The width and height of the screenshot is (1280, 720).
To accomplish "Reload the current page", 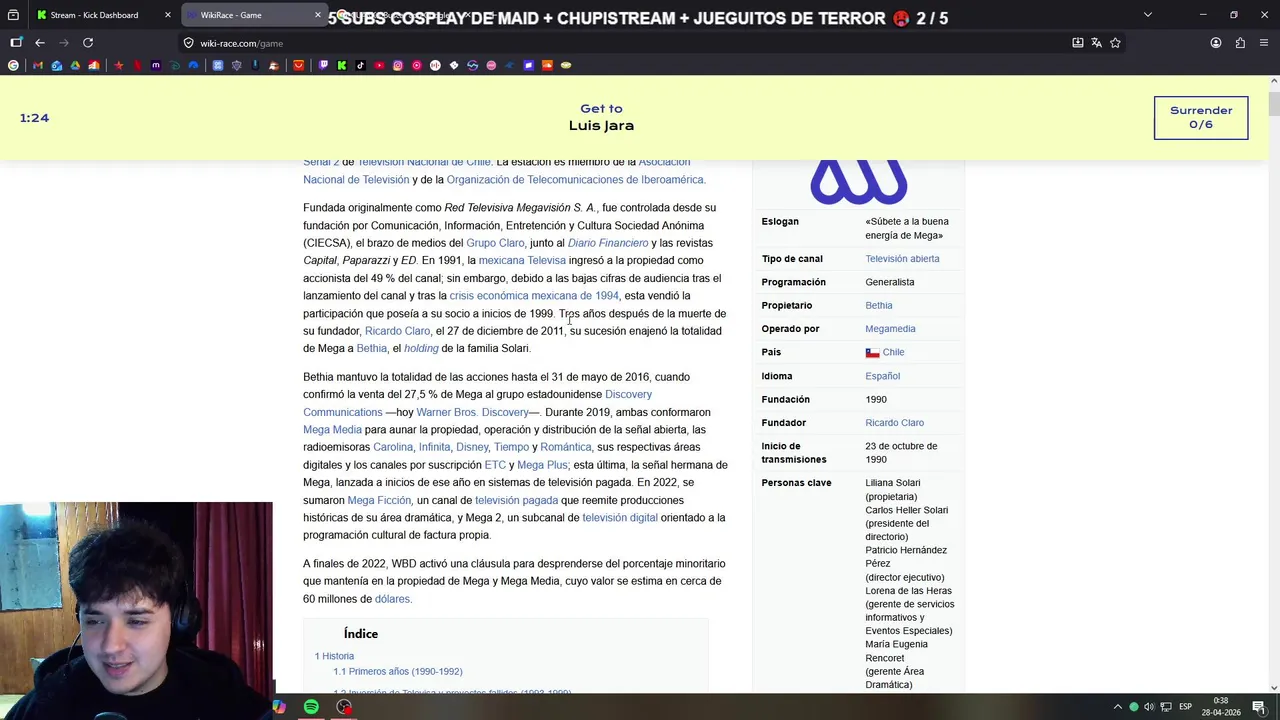I will tap(88, 43).
